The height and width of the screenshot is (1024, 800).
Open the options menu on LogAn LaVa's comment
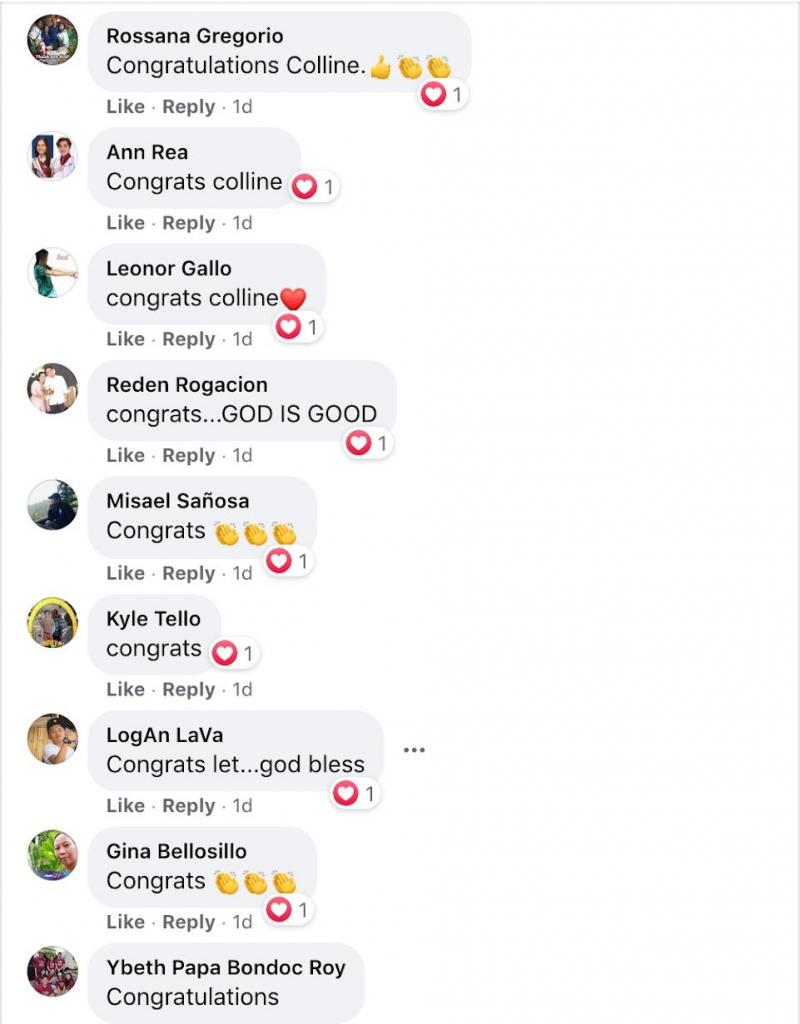point(414,750)
